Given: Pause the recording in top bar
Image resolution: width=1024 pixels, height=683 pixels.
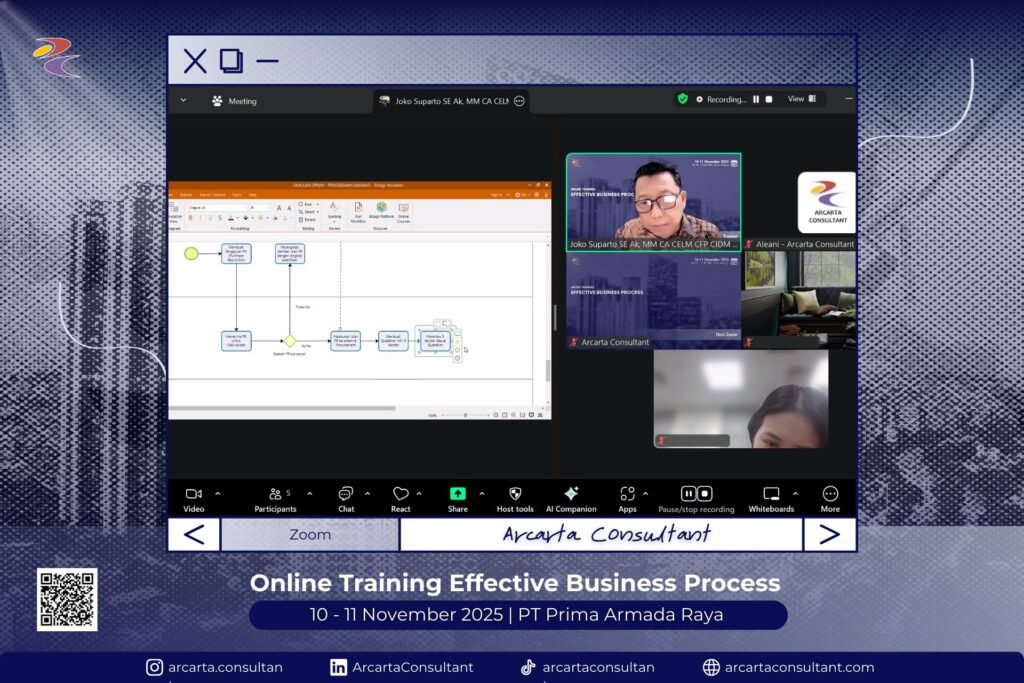Looking at the screenshot, I should tap(756, 99).
